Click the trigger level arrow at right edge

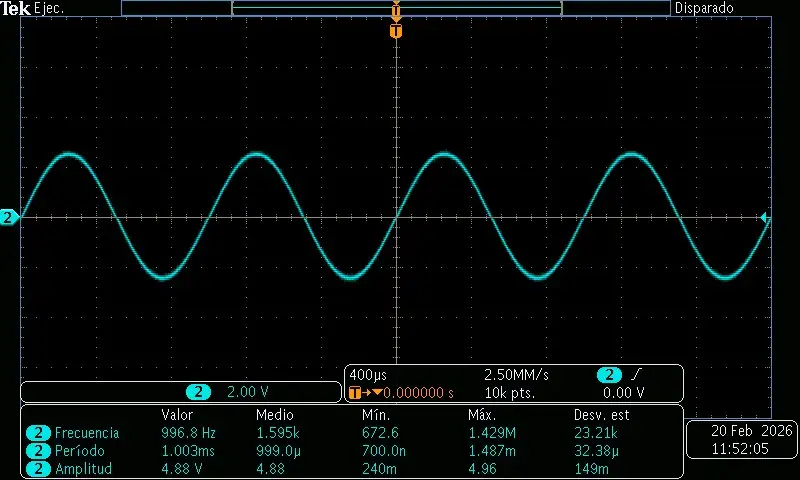point(764,218)
